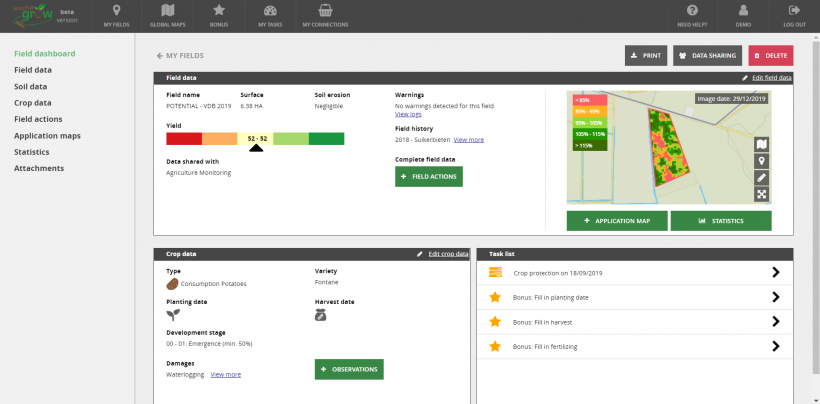Click the dark green yield bar segment

tap(326, 139)
